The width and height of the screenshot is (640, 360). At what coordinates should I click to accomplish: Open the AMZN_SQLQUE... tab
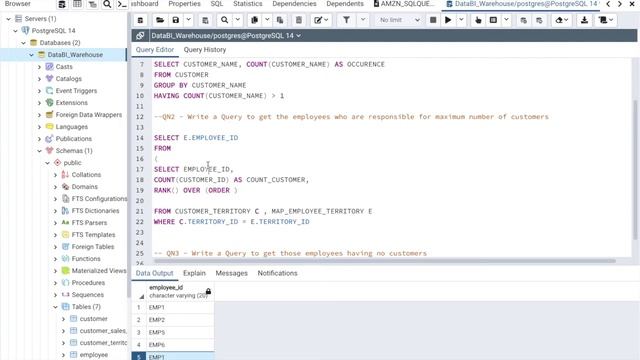pyautogui.click(x=404, y=4)
